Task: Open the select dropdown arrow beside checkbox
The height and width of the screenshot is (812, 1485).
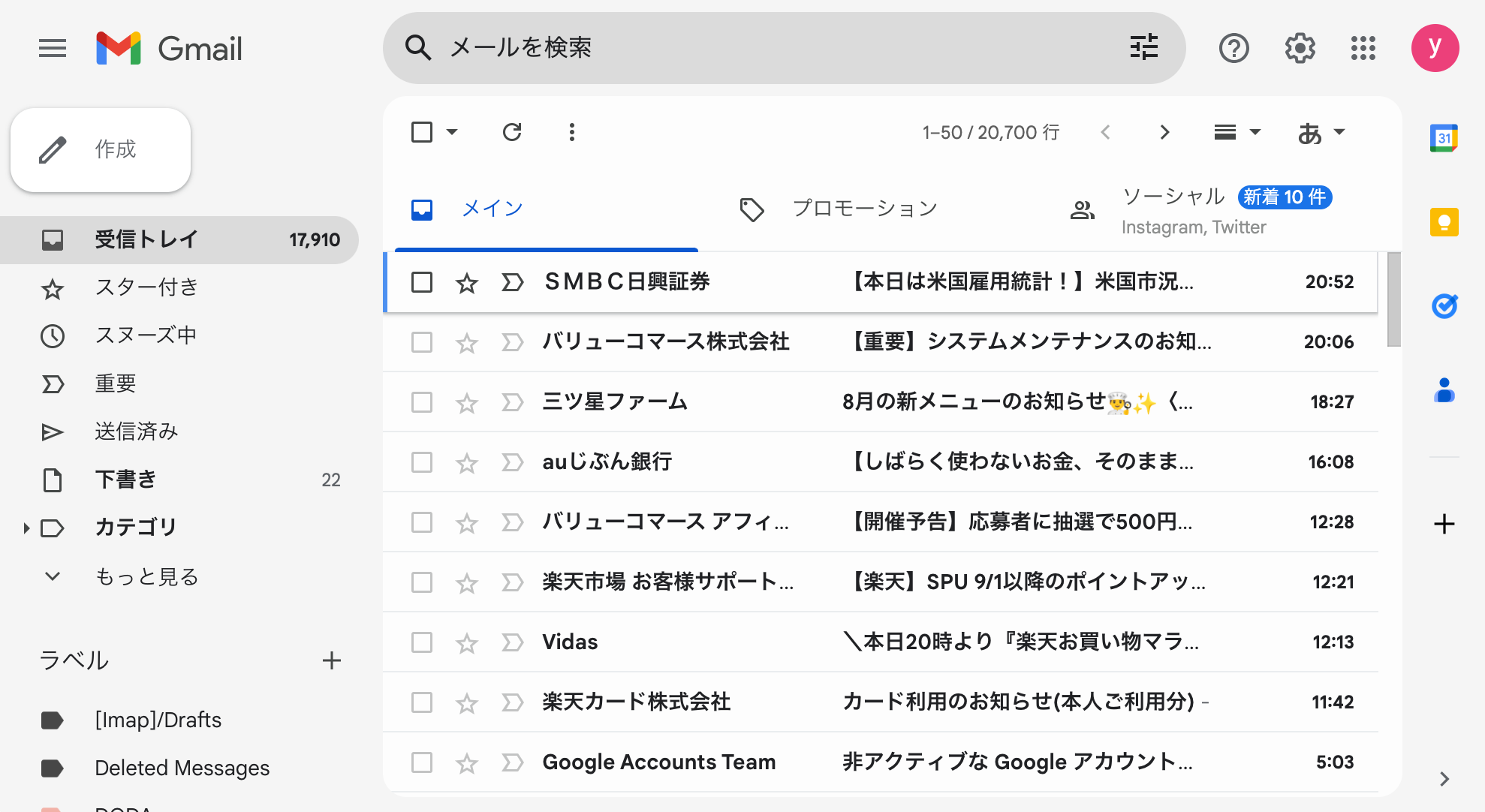Action: click(x=452, y=132)
